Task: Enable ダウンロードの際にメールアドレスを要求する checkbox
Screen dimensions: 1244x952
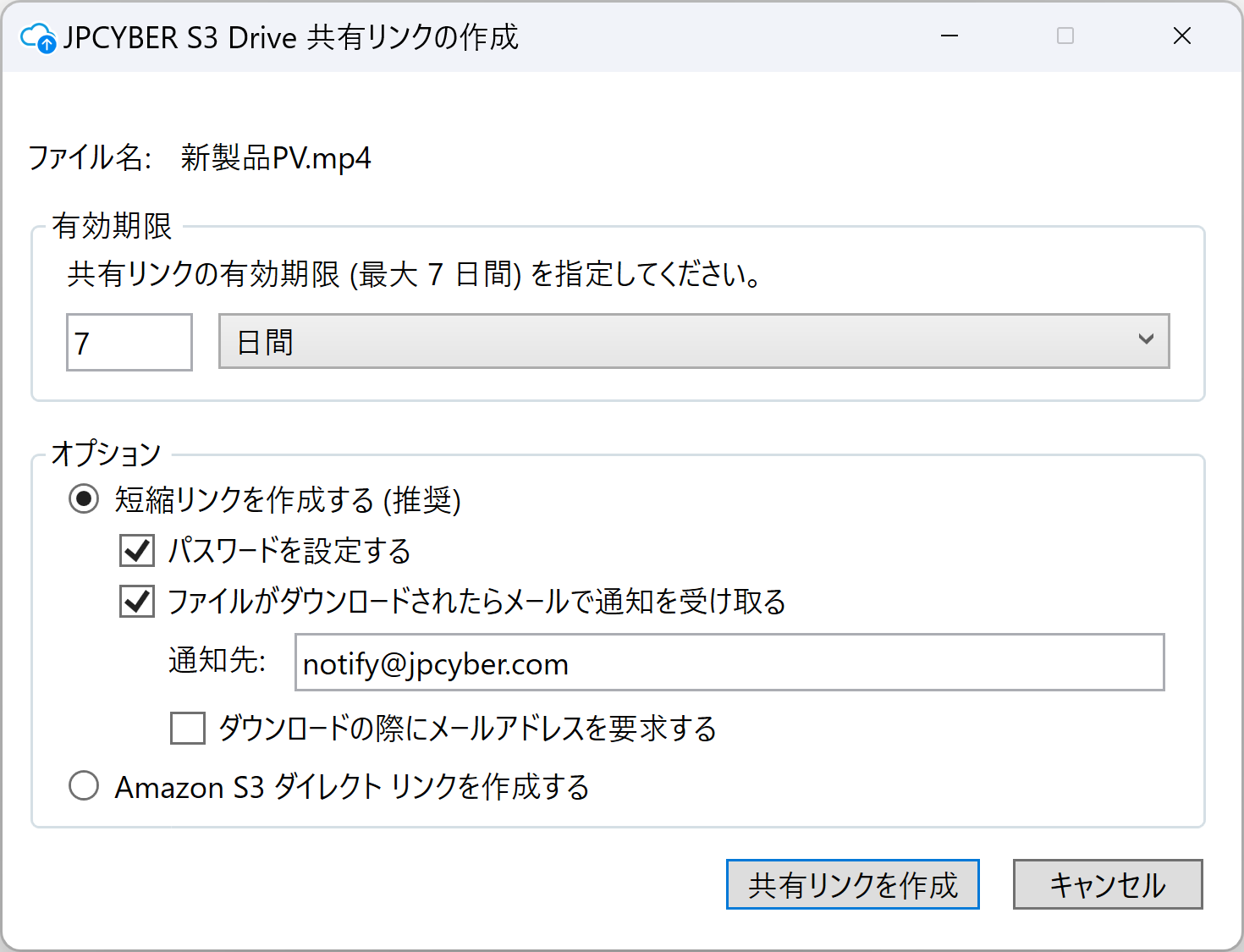Action: [x=188, y=728]
